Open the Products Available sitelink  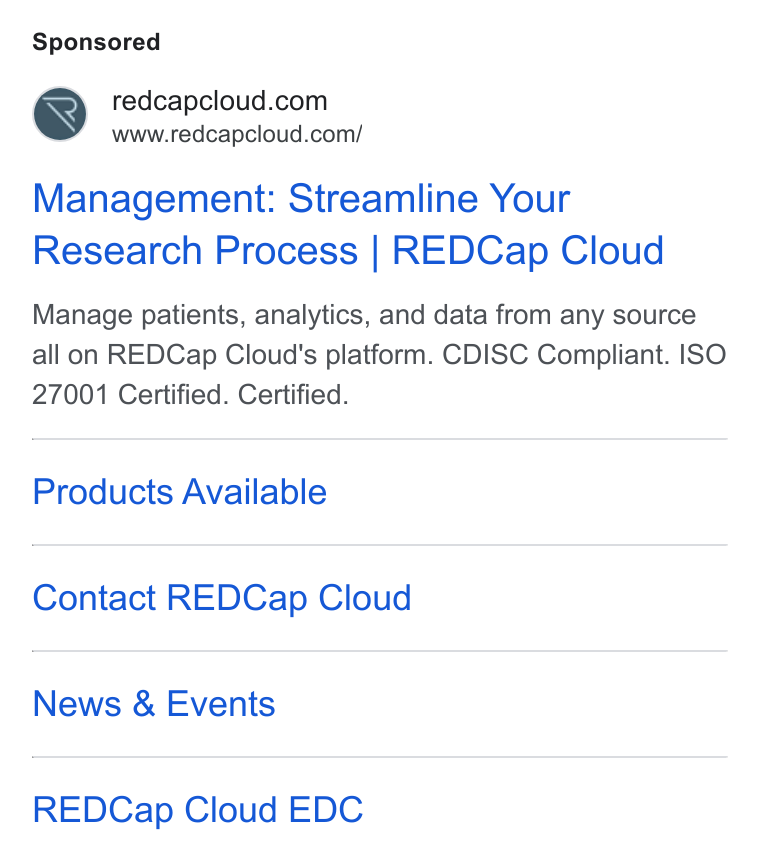click(x=180, y=491)
